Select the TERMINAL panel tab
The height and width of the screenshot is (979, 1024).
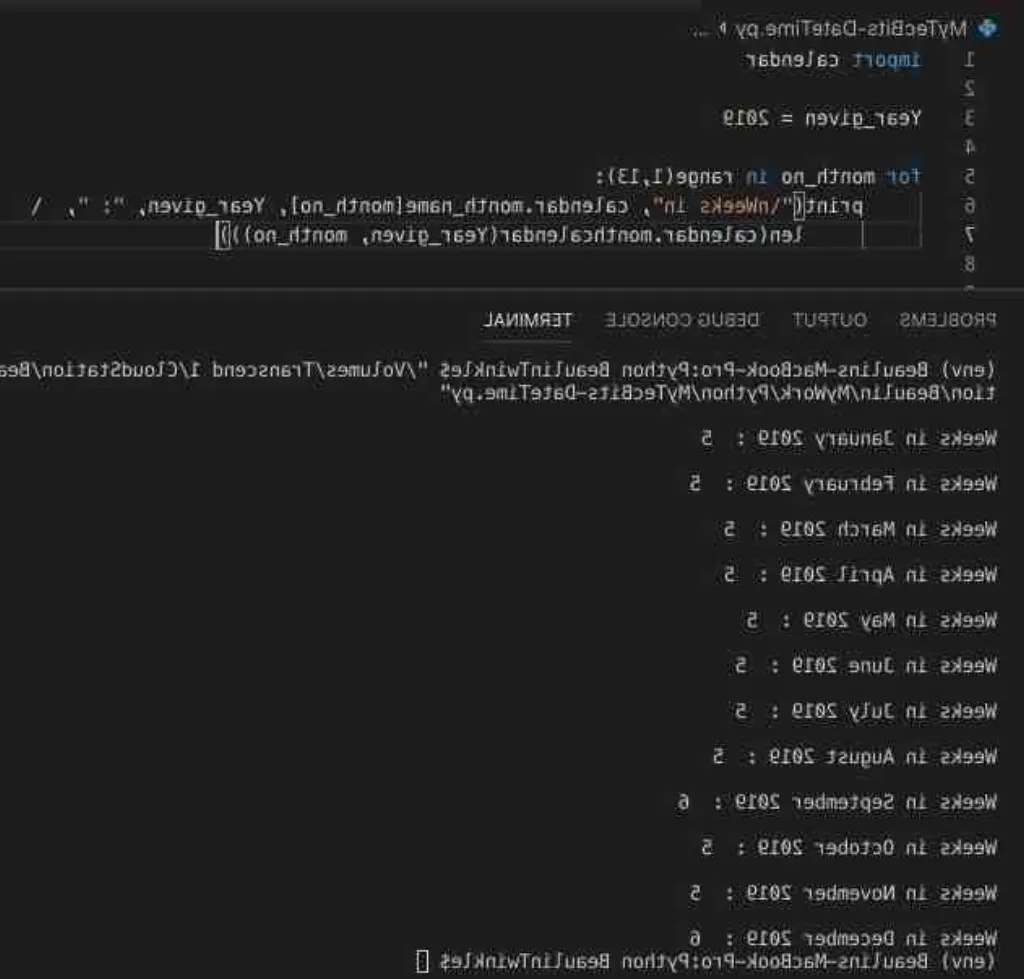tap(527, 320)
